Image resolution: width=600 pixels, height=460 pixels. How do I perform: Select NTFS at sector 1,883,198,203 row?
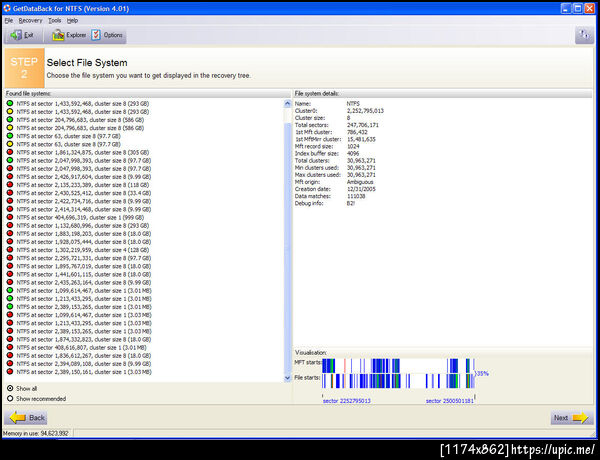click(x=83, y=233)
